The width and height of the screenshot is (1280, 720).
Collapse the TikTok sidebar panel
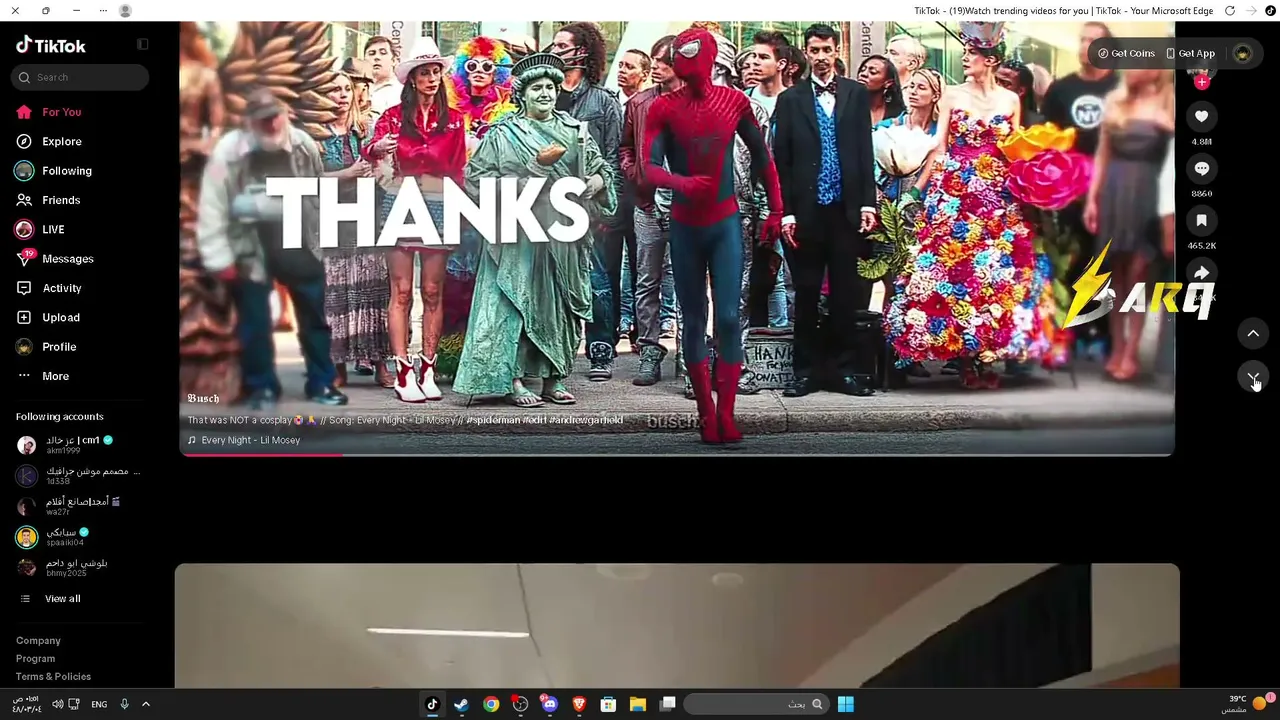(x=143, y=44)
